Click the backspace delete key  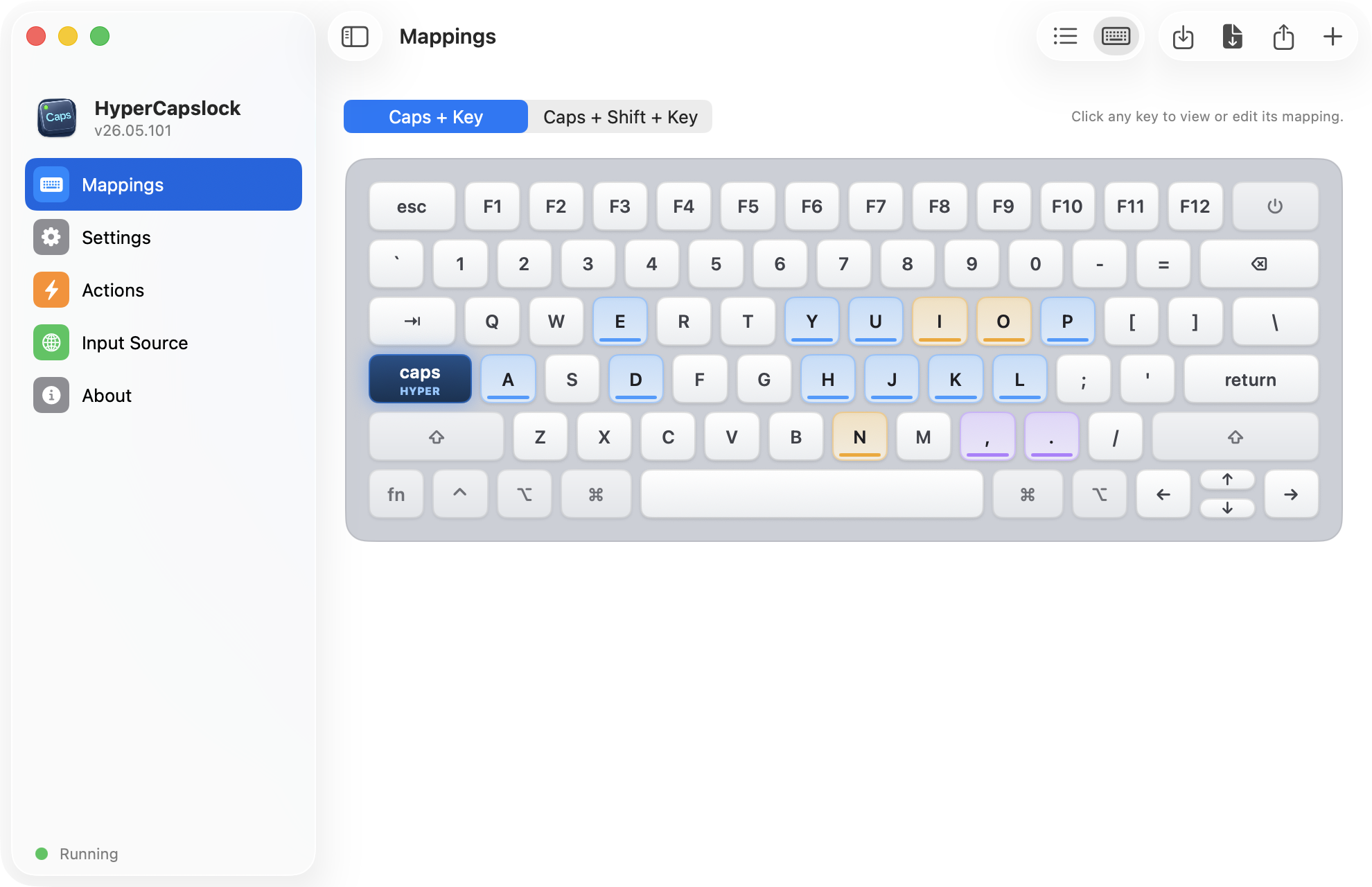(1259, 263)
